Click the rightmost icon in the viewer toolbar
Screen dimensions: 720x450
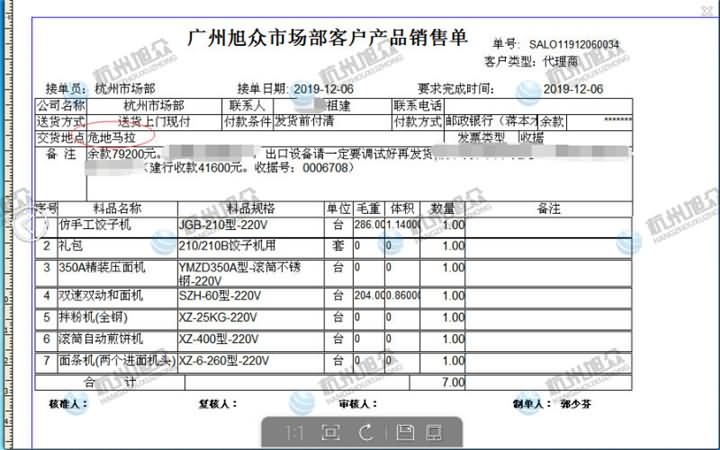(x=435, y=432)
